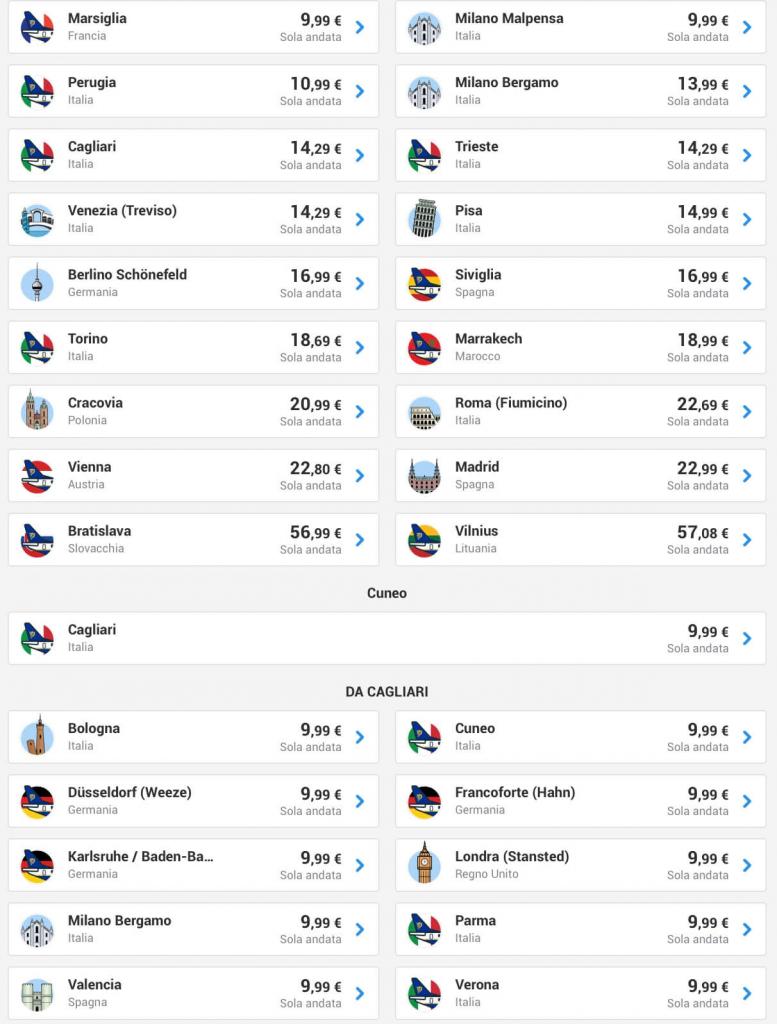Select the Karlsruhe / Baden-Ba… flight card
Screen dimensions: 777x1024
193,865
